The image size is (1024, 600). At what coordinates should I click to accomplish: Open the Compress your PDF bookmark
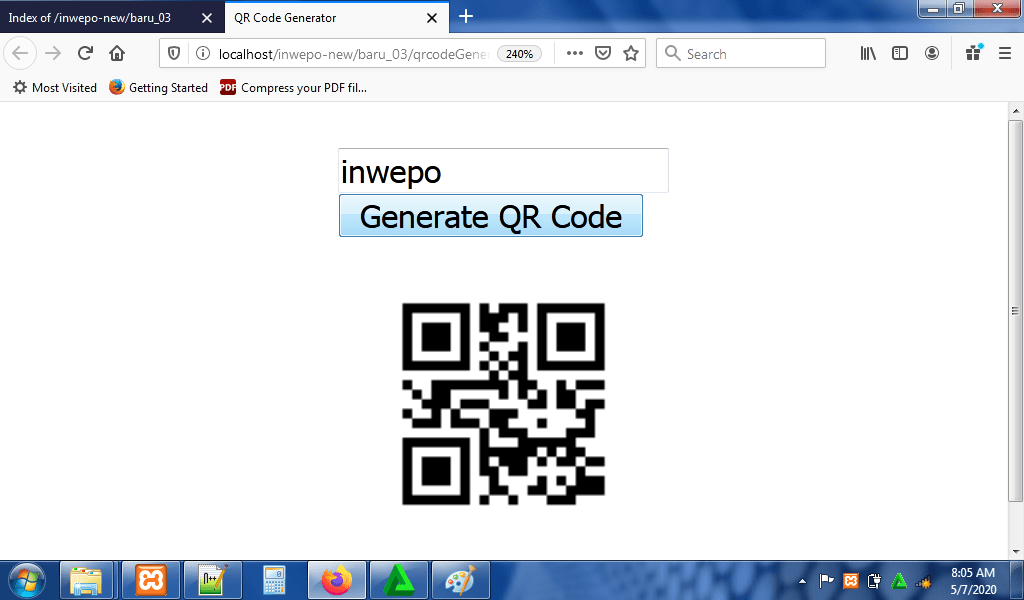point(293,87)
